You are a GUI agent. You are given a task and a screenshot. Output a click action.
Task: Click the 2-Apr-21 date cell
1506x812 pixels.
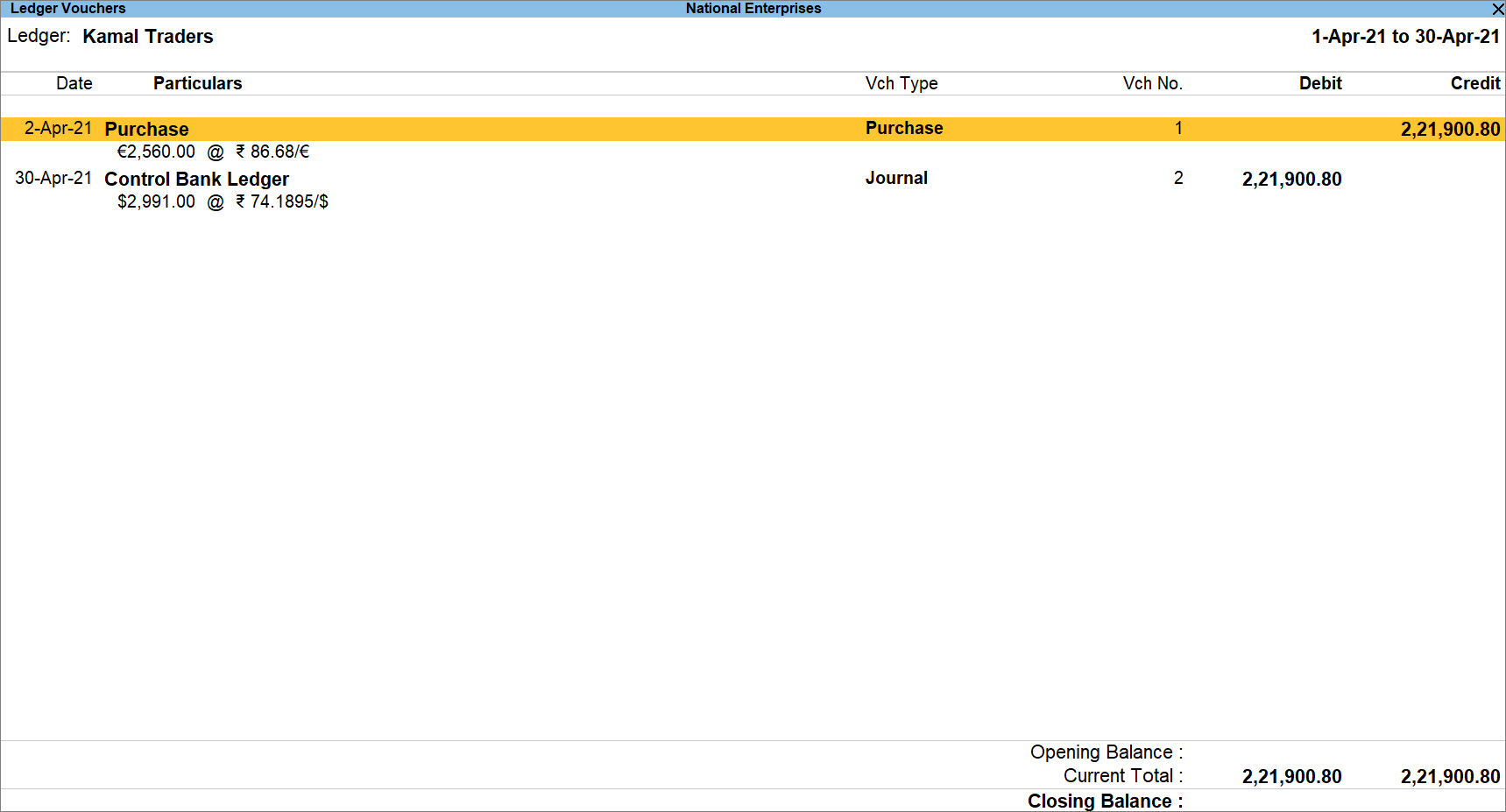(58, 128)
